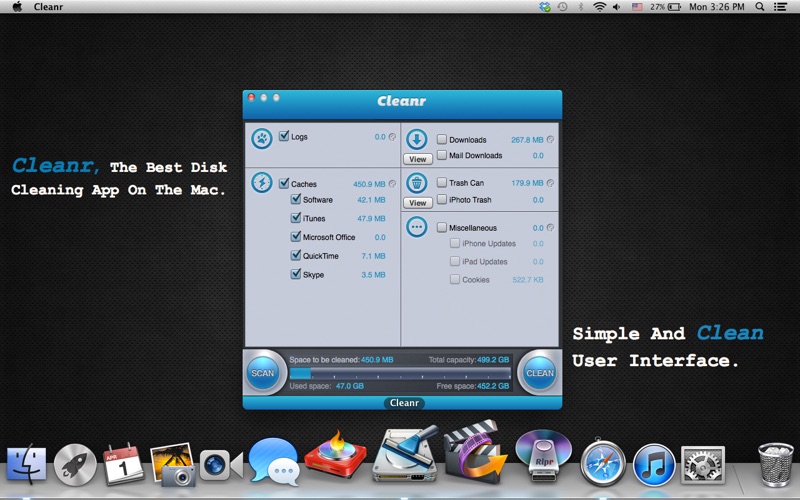This screenshot has width=800, height=500.
Task: Click the Logs paw icon
Action: tap(262, 138)
